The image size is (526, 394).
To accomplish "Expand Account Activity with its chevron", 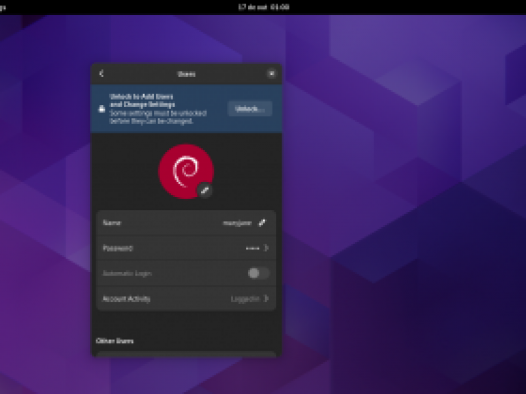I will coord(266,298).
